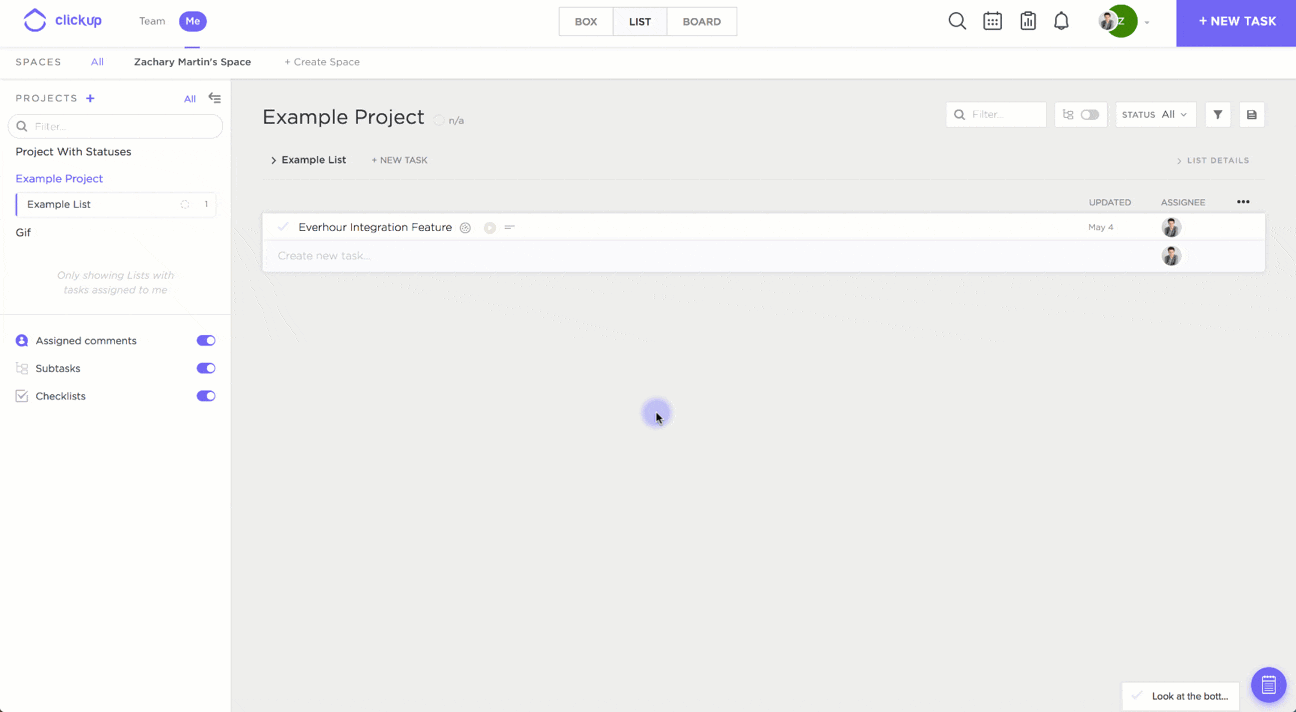The width and height of the screenshot is (1296, 712).
Task: Expand the Example List chevron
Action: point(273,160)
